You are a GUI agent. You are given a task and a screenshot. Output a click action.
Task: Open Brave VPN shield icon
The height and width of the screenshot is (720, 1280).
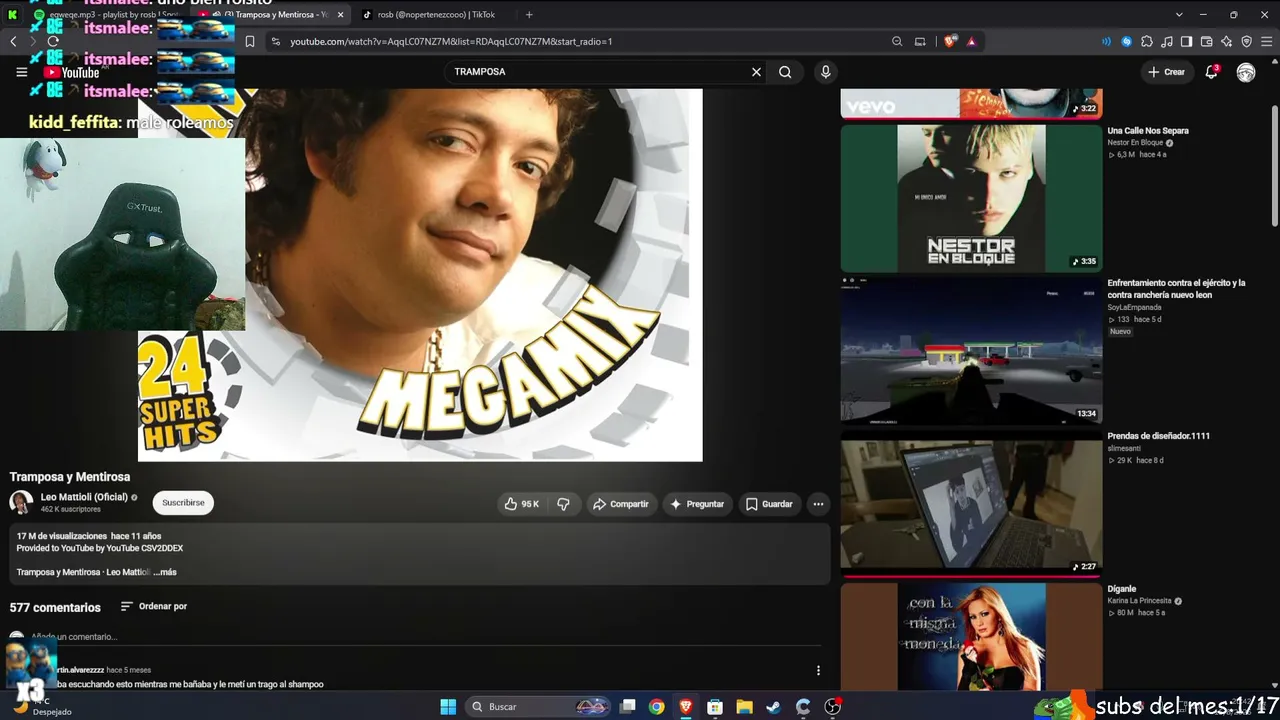click(1246, 42)
